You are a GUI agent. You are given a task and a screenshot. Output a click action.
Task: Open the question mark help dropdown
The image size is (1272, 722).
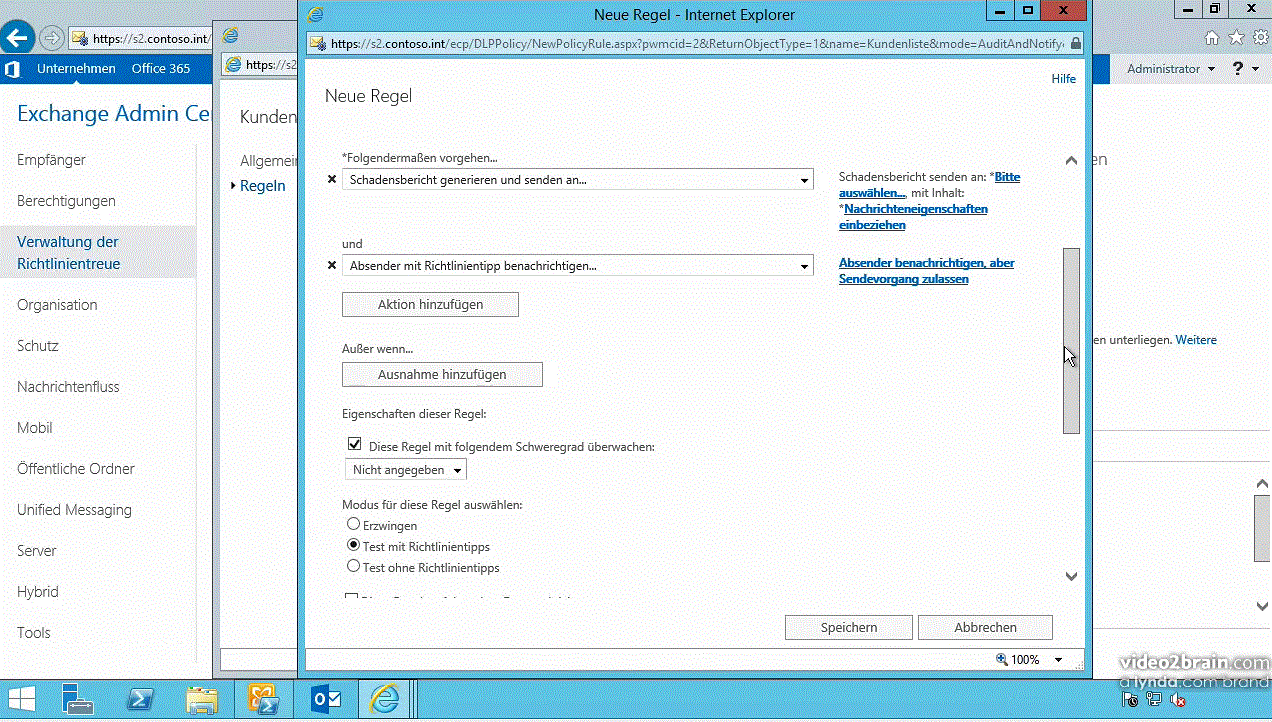pyautogui.click(x=1246, y=69)
